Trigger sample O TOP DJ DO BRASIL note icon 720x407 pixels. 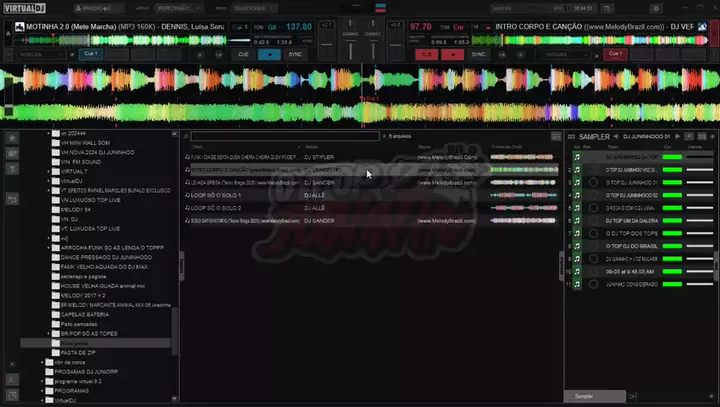coord(577,246)
